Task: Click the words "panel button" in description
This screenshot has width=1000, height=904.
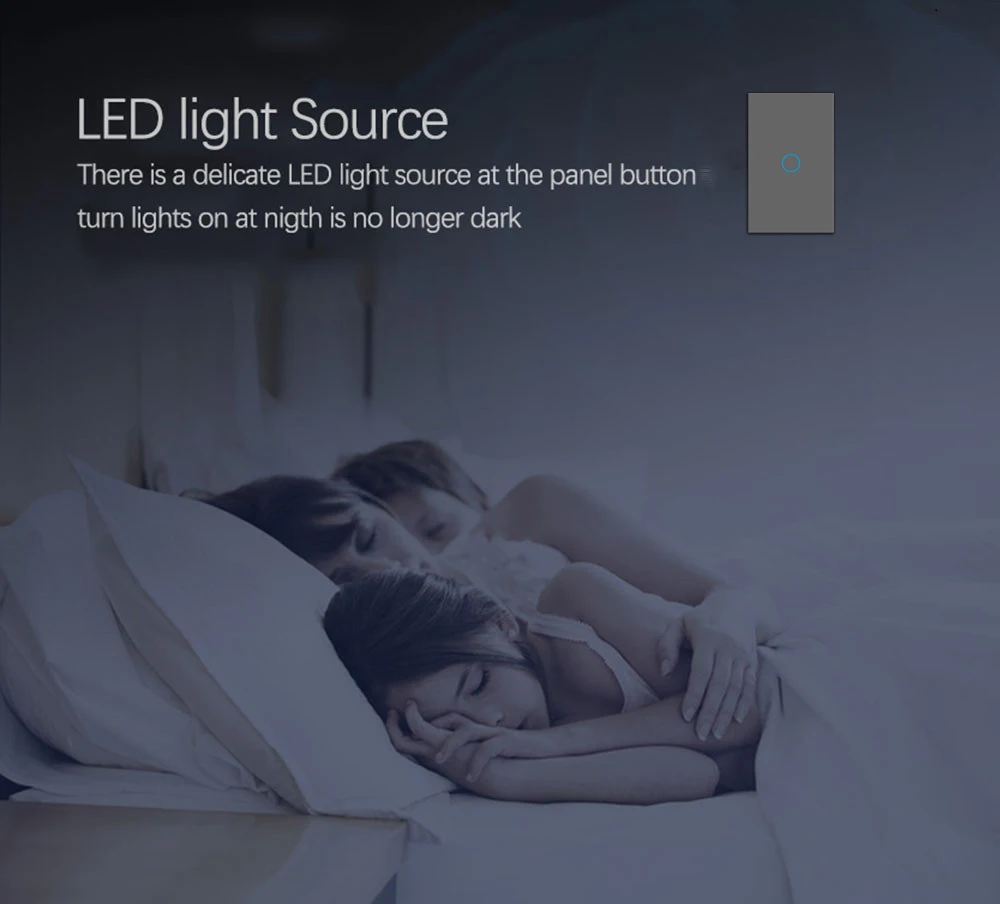Action: point(622,175)
